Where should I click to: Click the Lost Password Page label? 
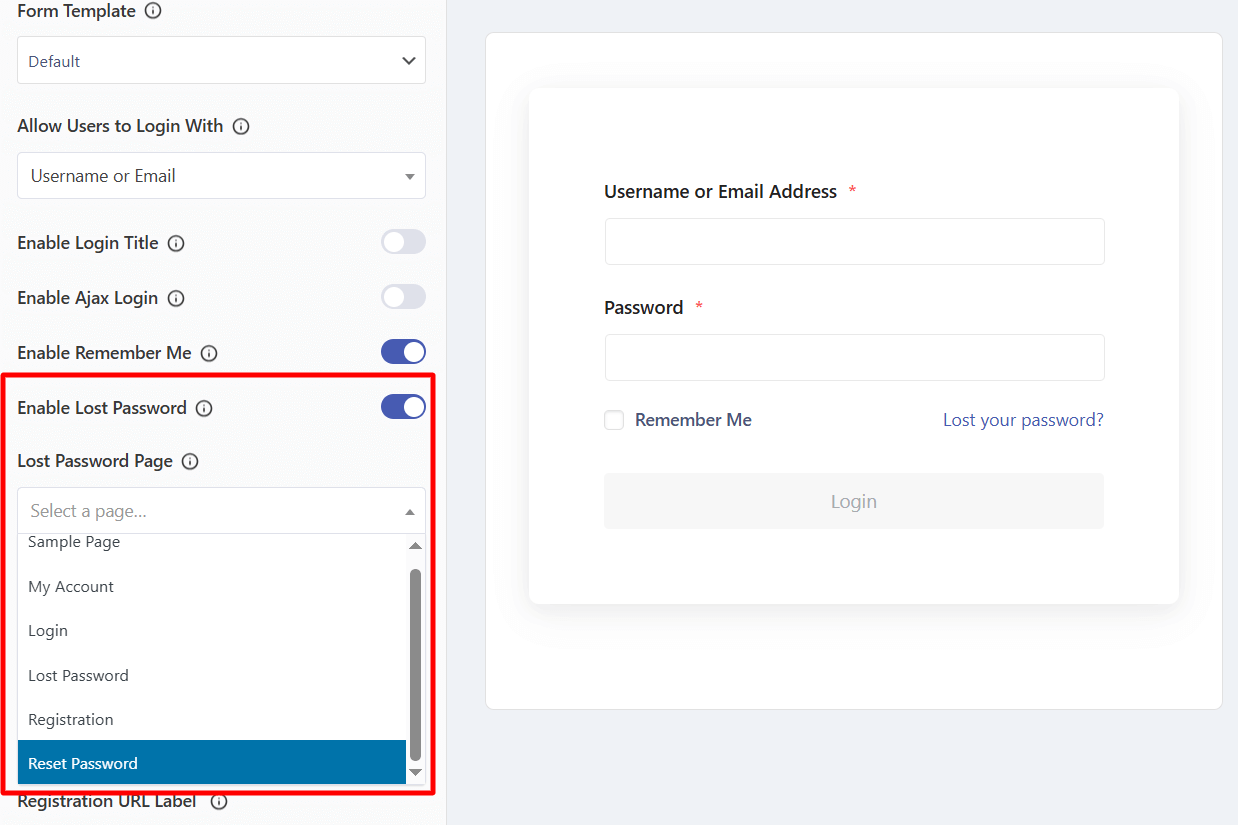[95, 461]
